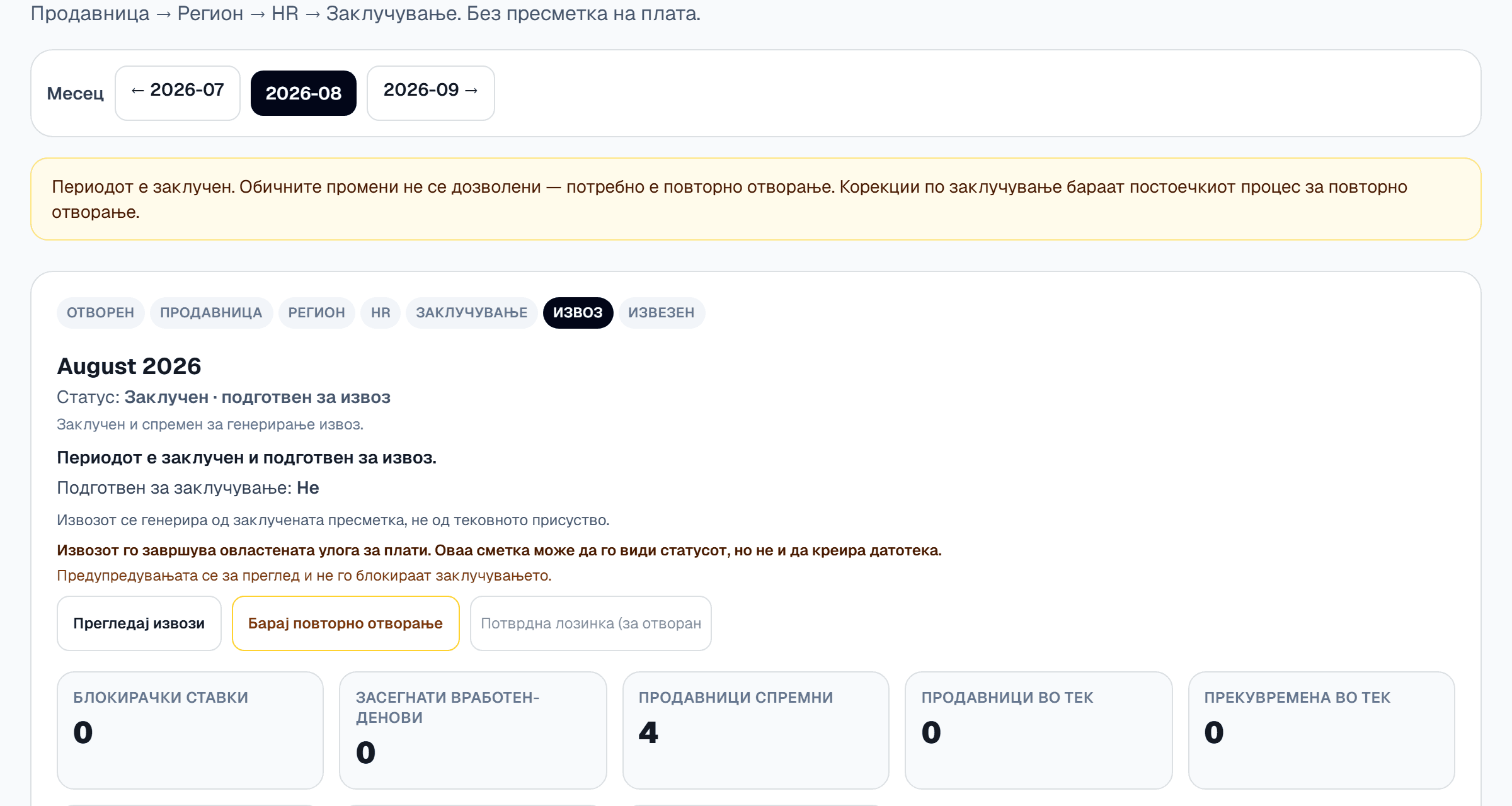Click the ЗАСЕГНАТИ ВРАБОТЕН-ДЕНОВИ card

(472, 730)
